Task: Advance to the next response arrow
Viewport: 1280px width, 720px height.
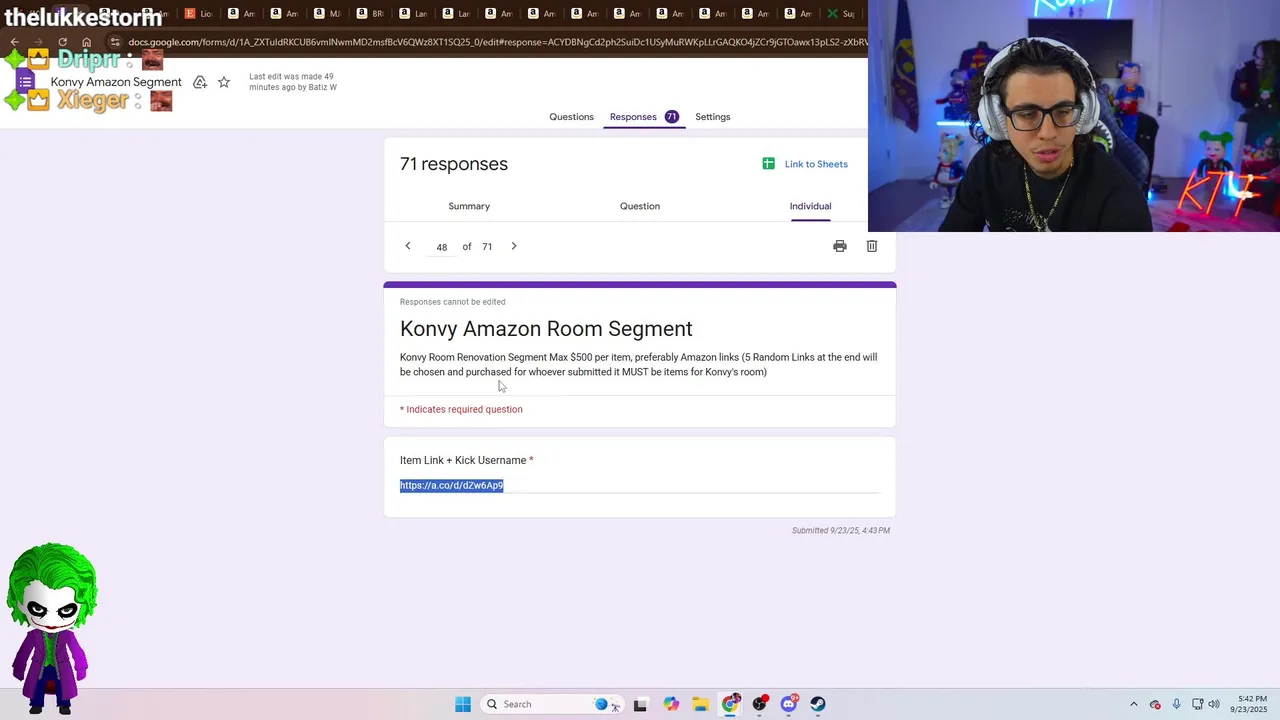Action: (x=514, y=246)
